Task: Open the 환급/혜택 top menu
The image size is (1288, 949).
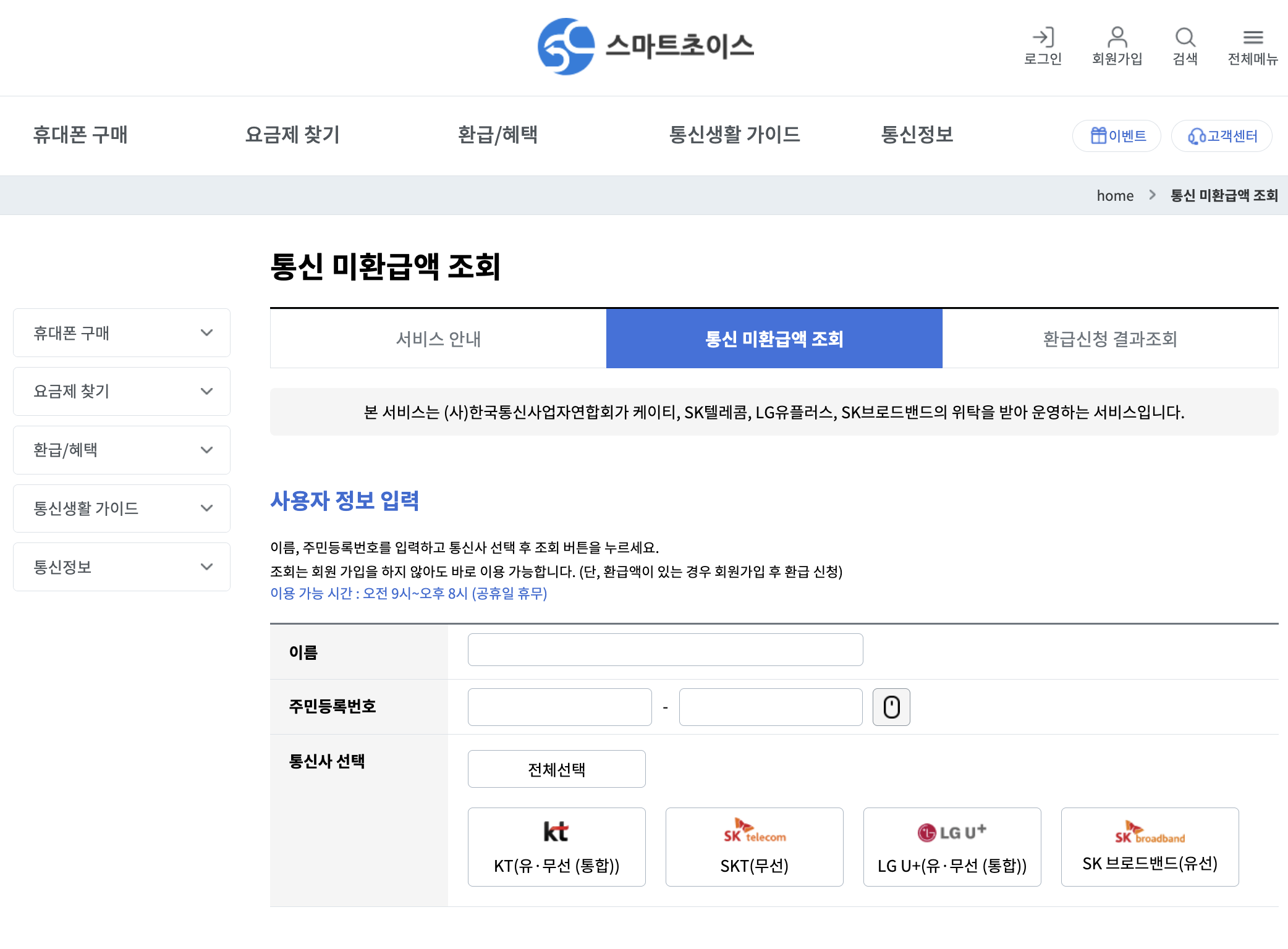Action: coord(498,135)
